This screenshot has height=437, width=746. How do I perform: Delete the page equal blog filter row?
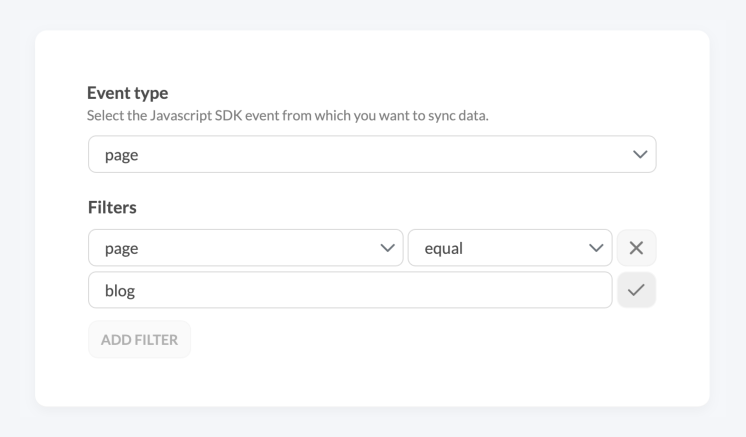(636, 248)
